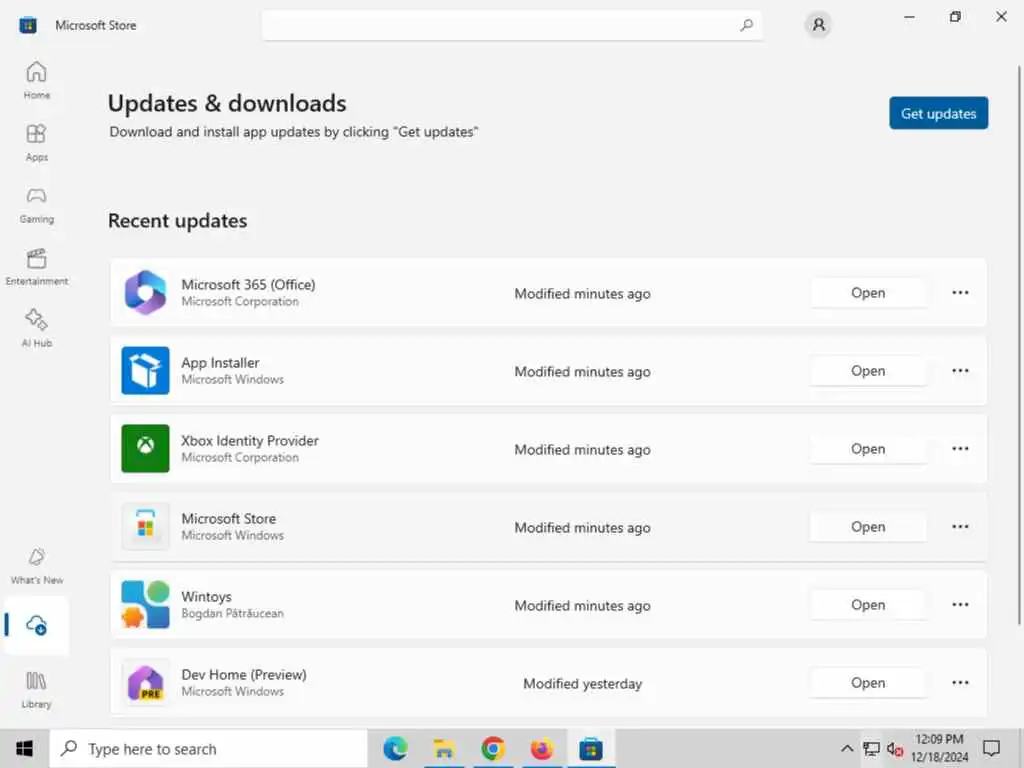The width and height of the screenshot is (1024, 768).
Task: Click the Microsoft Store taskbar icon
Action: [x=590, y=748]
